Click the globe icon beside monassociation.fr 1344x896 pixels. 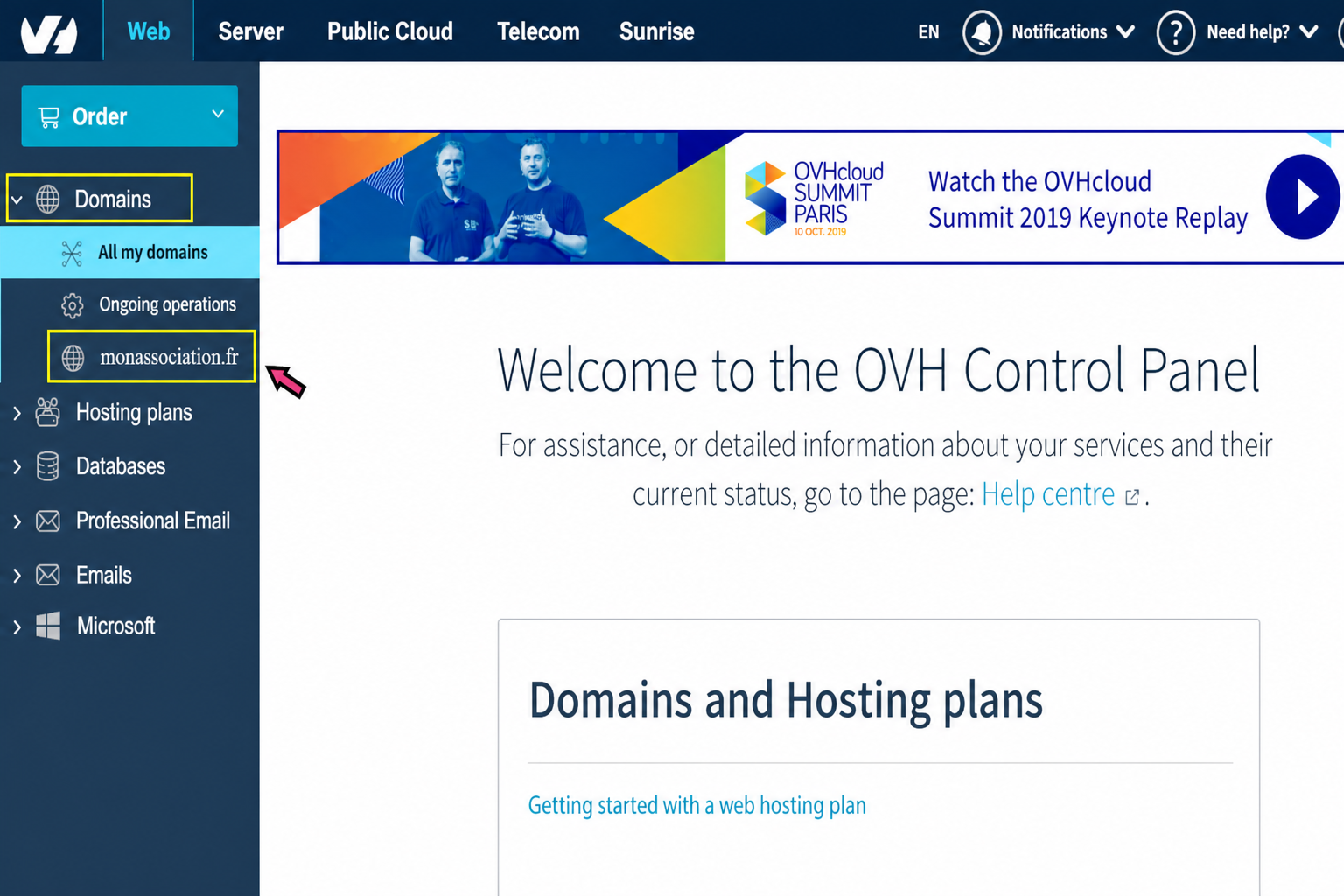73,358
